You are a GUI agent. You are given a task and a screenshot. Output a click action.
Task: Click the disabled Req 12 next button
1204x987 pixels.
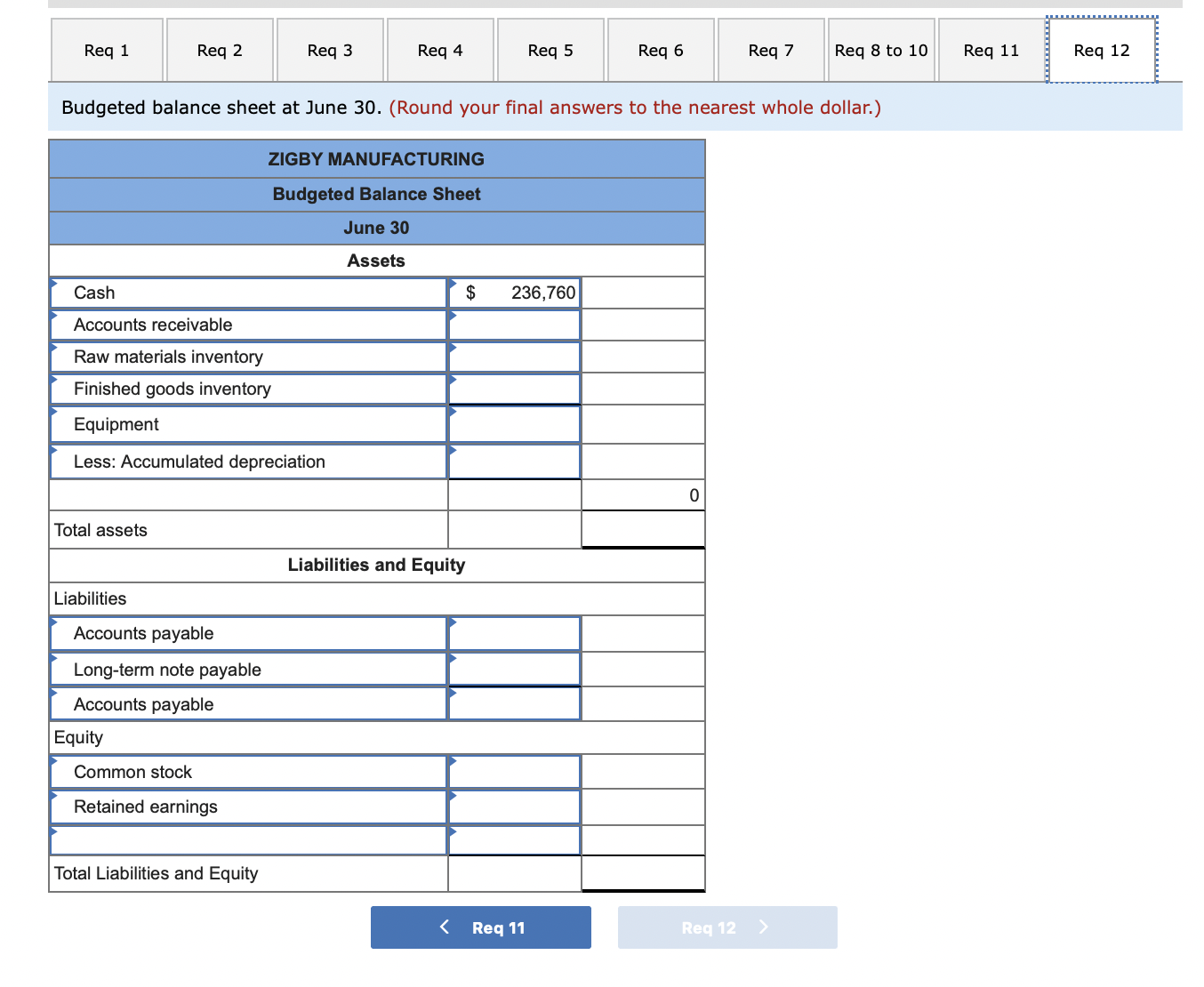[x=727, y=927]
